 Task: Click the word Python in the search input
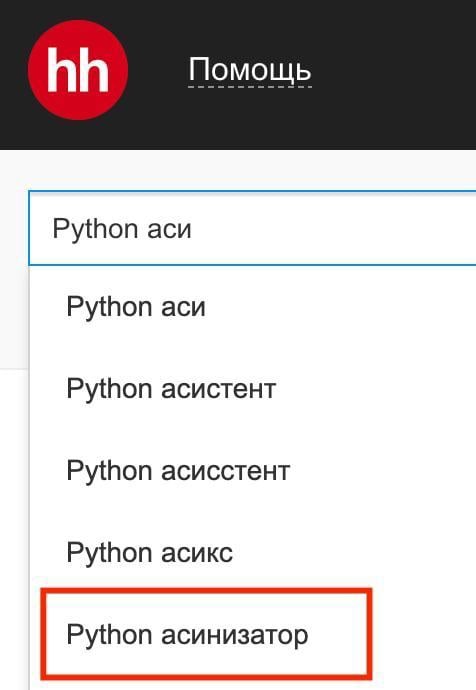pyautogui.click(x=95, y=230)
